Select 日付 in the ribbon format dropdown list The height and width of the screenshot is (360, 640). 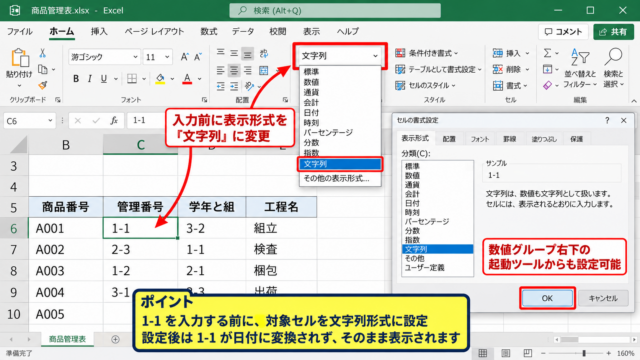tap(311, 112)
